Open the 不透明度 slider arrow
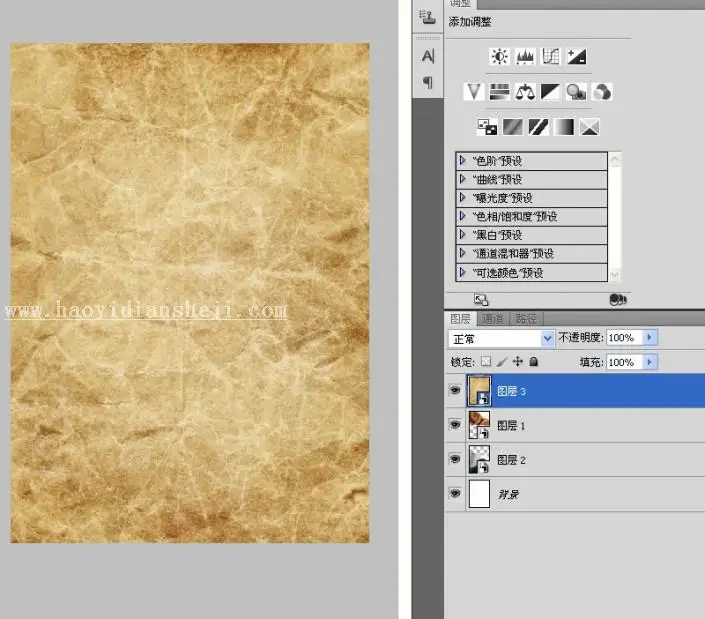The width and height of the screenshot is (705, 619). pyautogui.click(x=650, y=337)
